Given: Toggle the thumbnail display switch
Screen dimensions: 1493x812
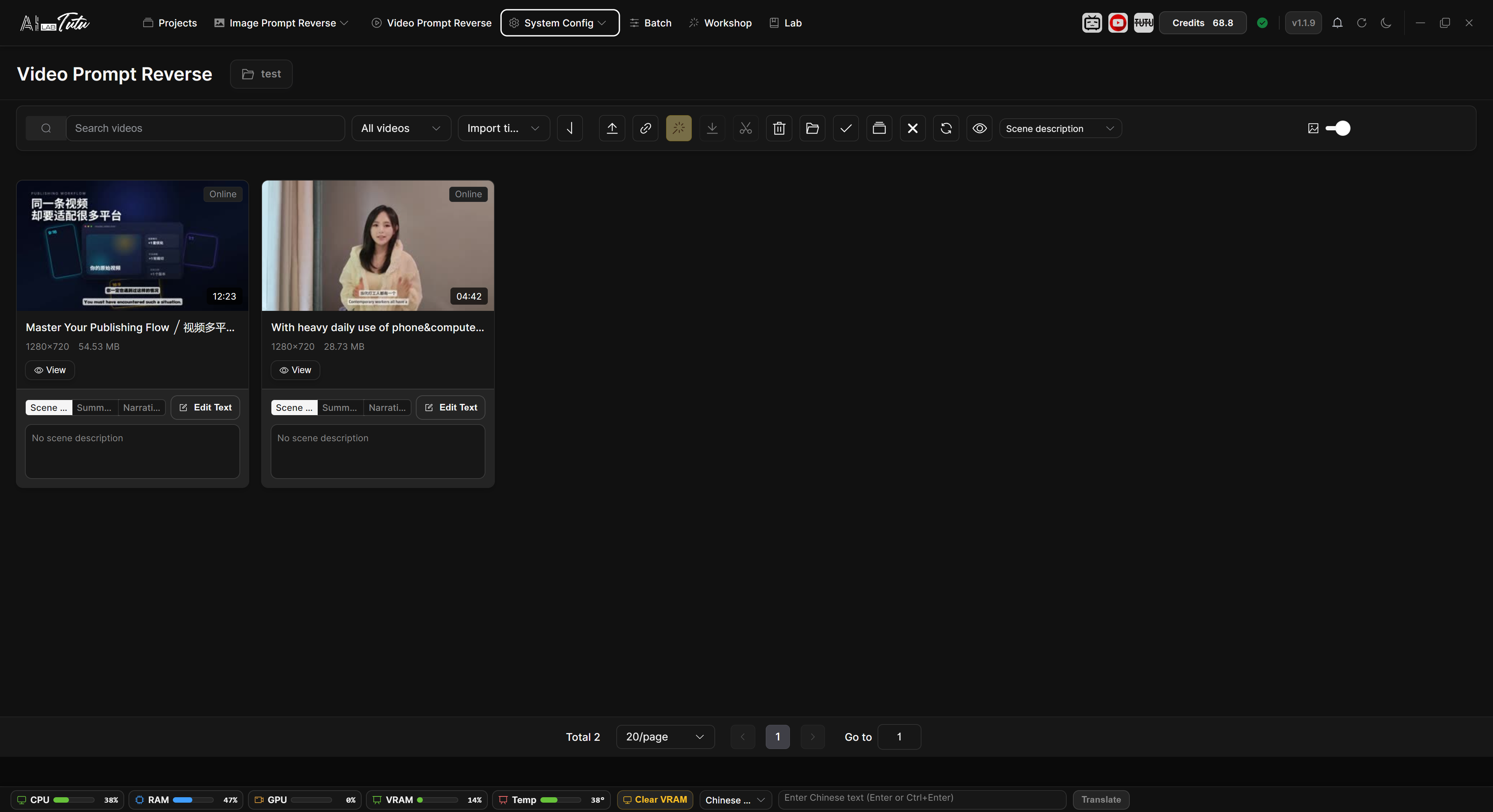Looking at the screenshot, I should point(1338,128).
